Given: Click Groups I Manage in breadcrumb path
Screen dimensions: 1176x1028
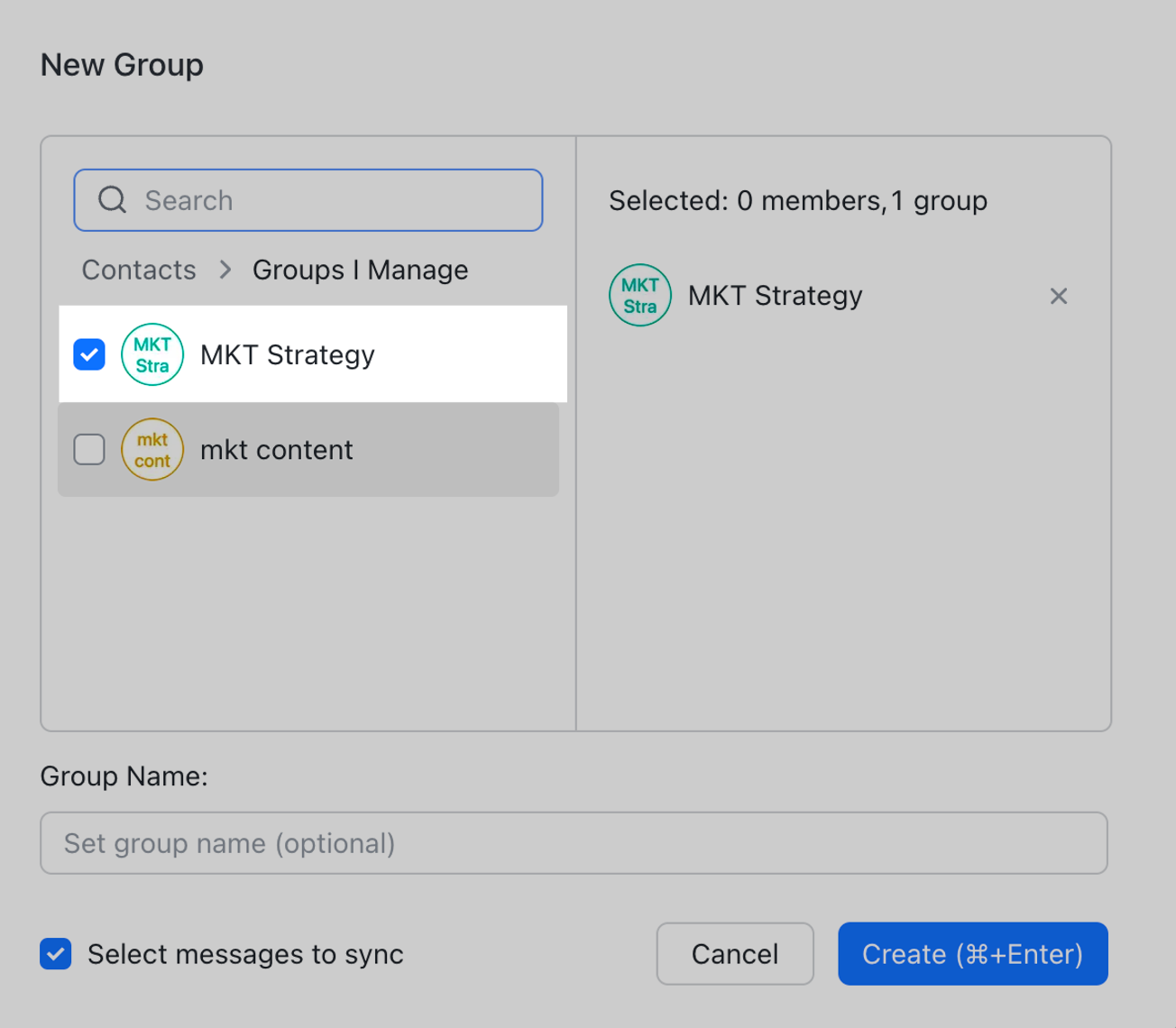Looking at the screenshot, I should coord(359,270).
